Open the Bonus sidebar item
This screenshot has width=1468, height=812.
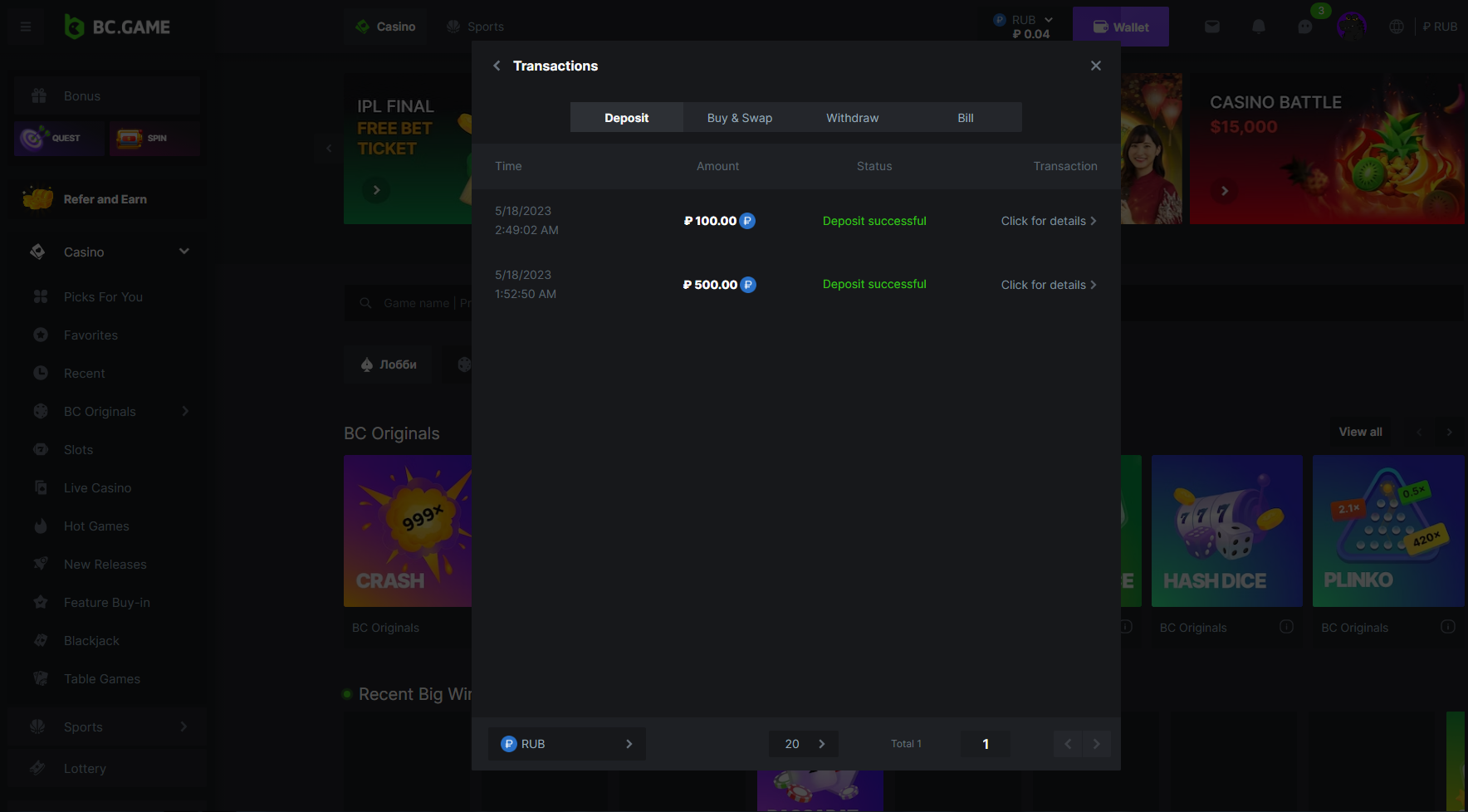[x=107, y=95]
